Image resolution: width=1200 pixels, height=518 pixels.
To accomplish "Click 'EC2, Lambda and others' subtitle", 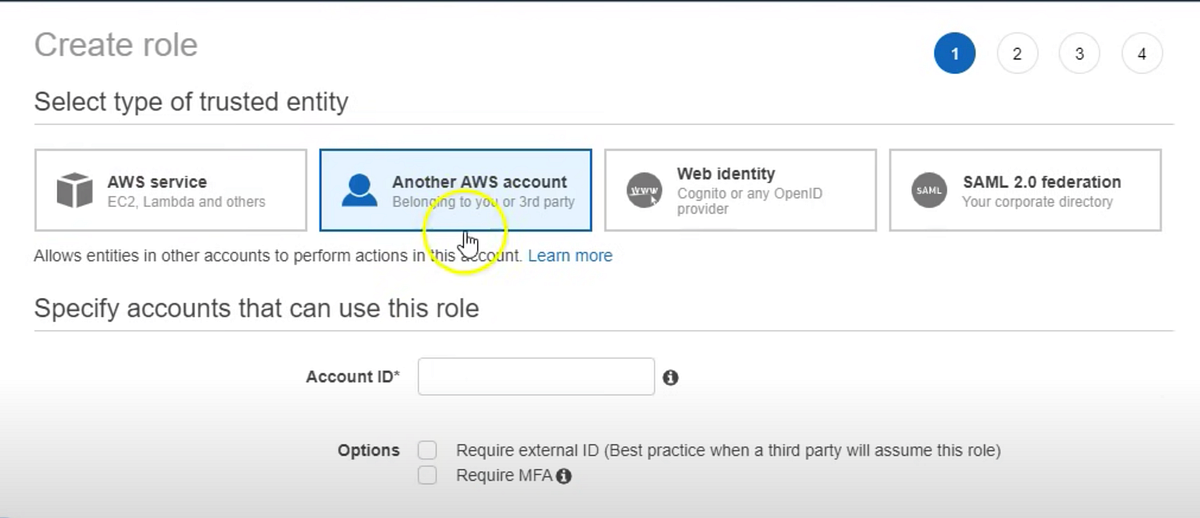I will (187, 202).
